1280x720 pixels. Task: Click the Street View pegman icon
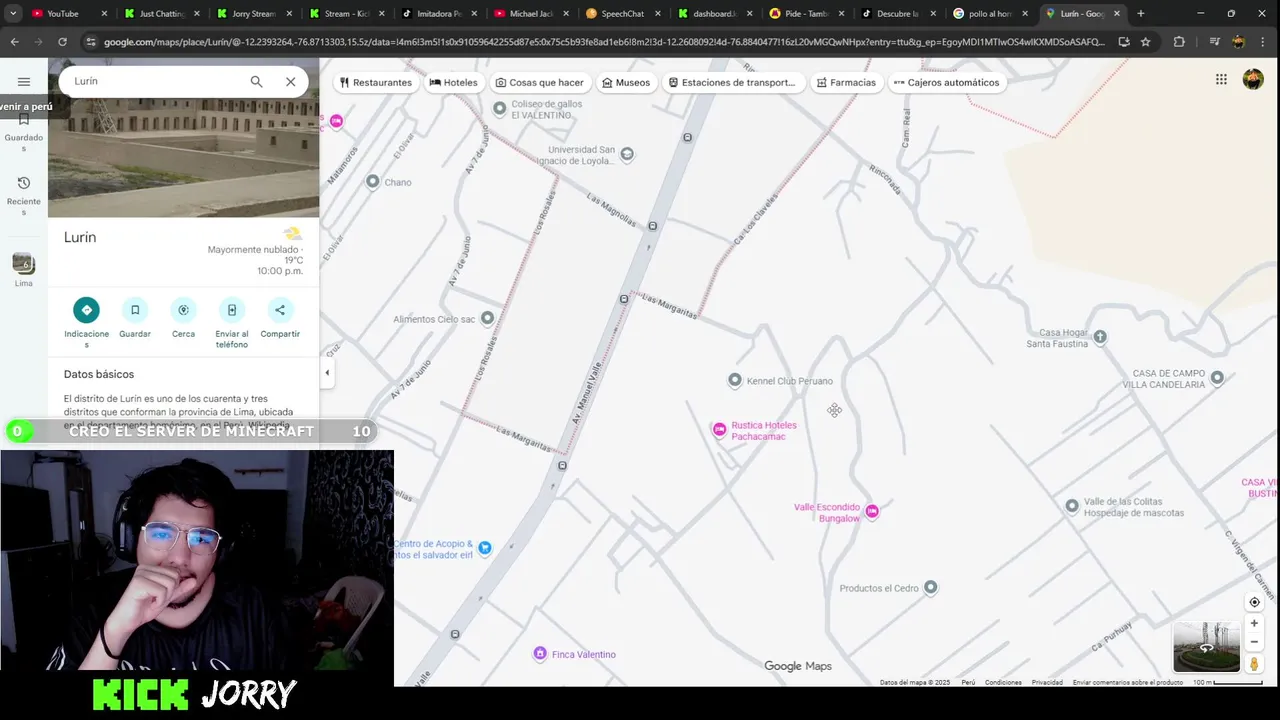click(1254, 664)
